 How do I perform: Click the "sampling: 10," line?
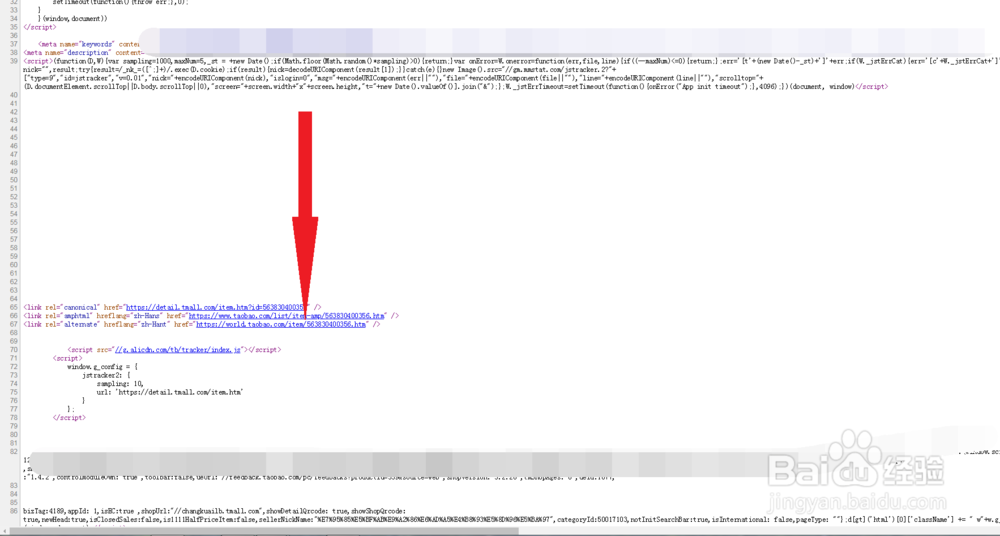120,383
